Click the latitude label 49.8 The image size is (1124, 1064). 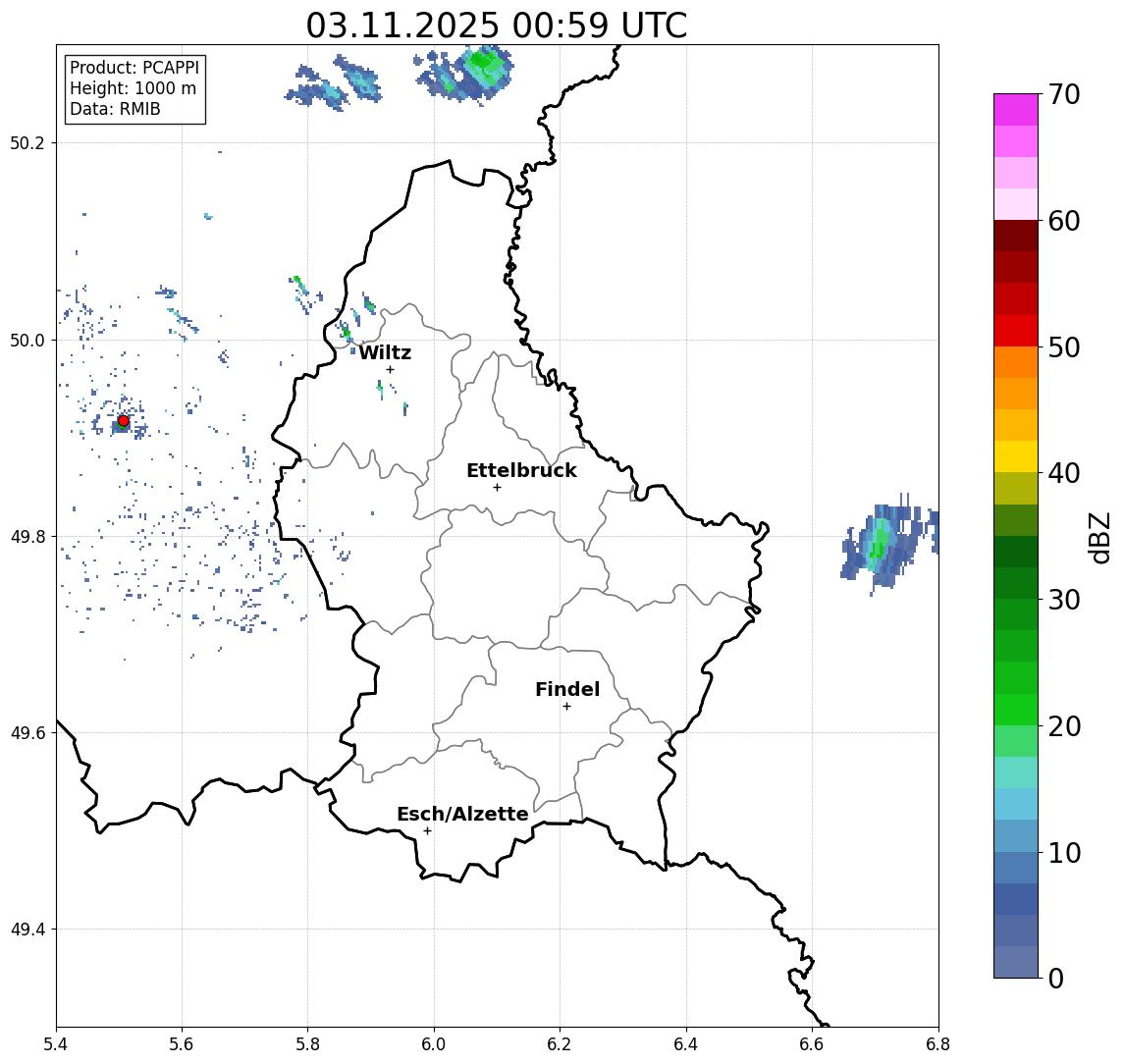(27, 536)
